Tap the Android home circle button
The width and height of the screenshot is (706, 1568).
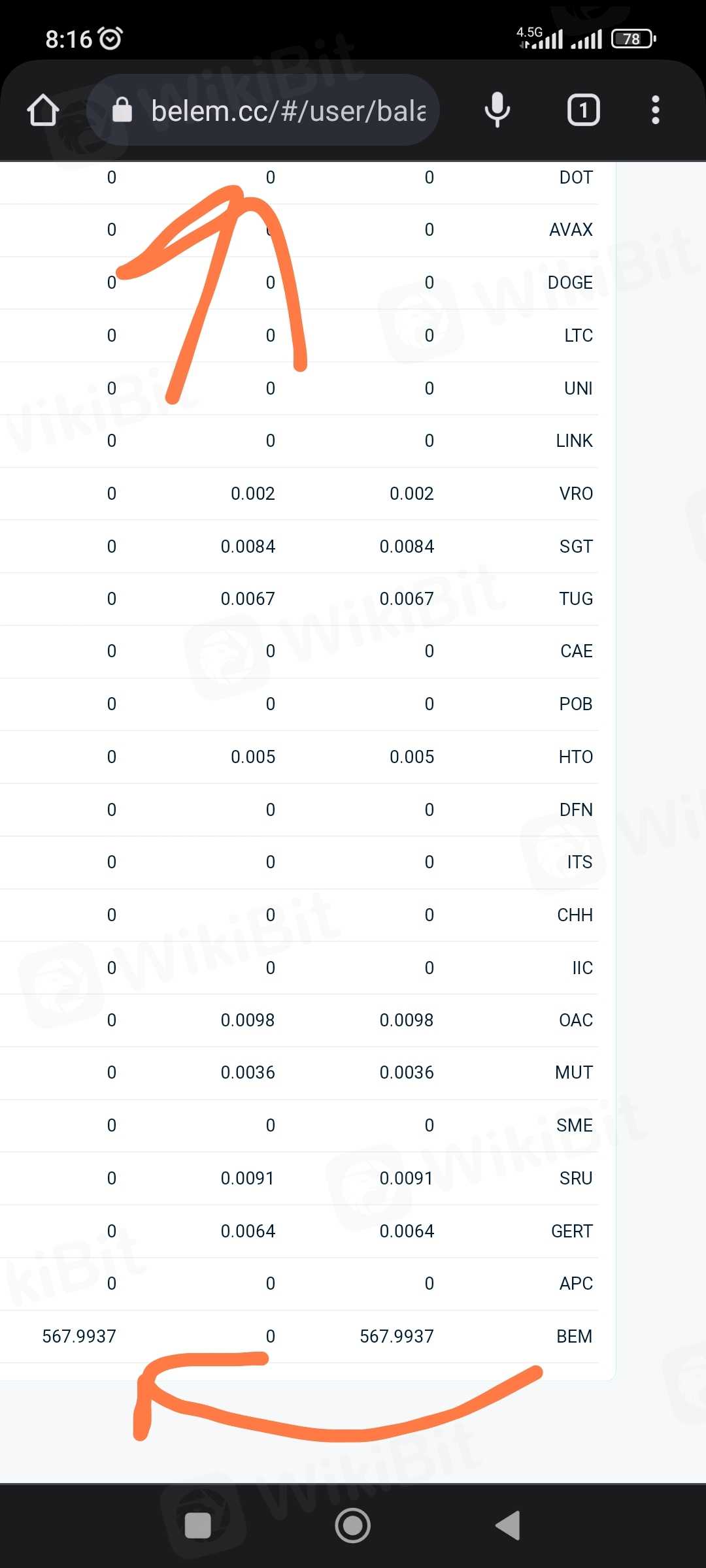[353, 1526]
